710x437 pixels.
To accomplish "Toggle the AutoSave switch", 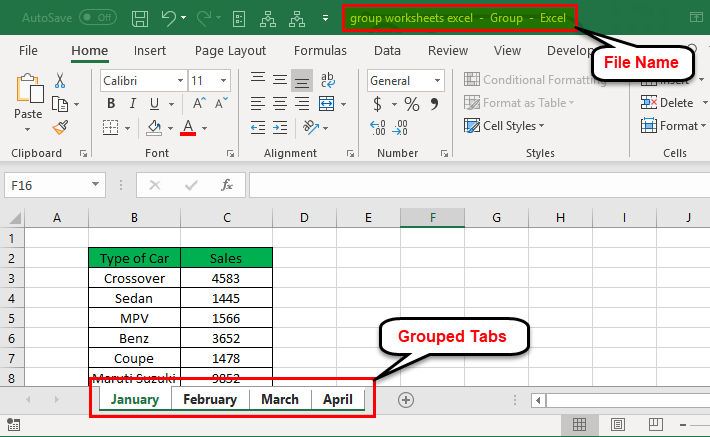I will (97, 18).
